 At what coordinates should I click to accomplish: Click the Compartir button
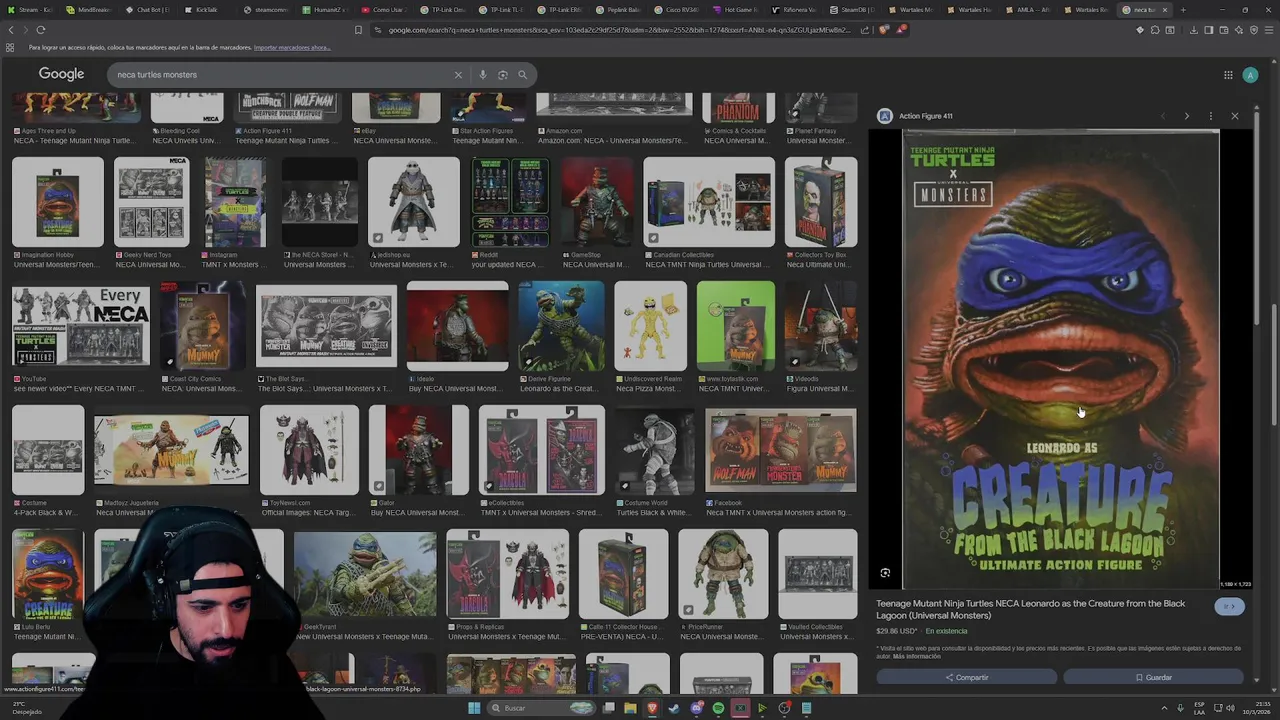966,677
